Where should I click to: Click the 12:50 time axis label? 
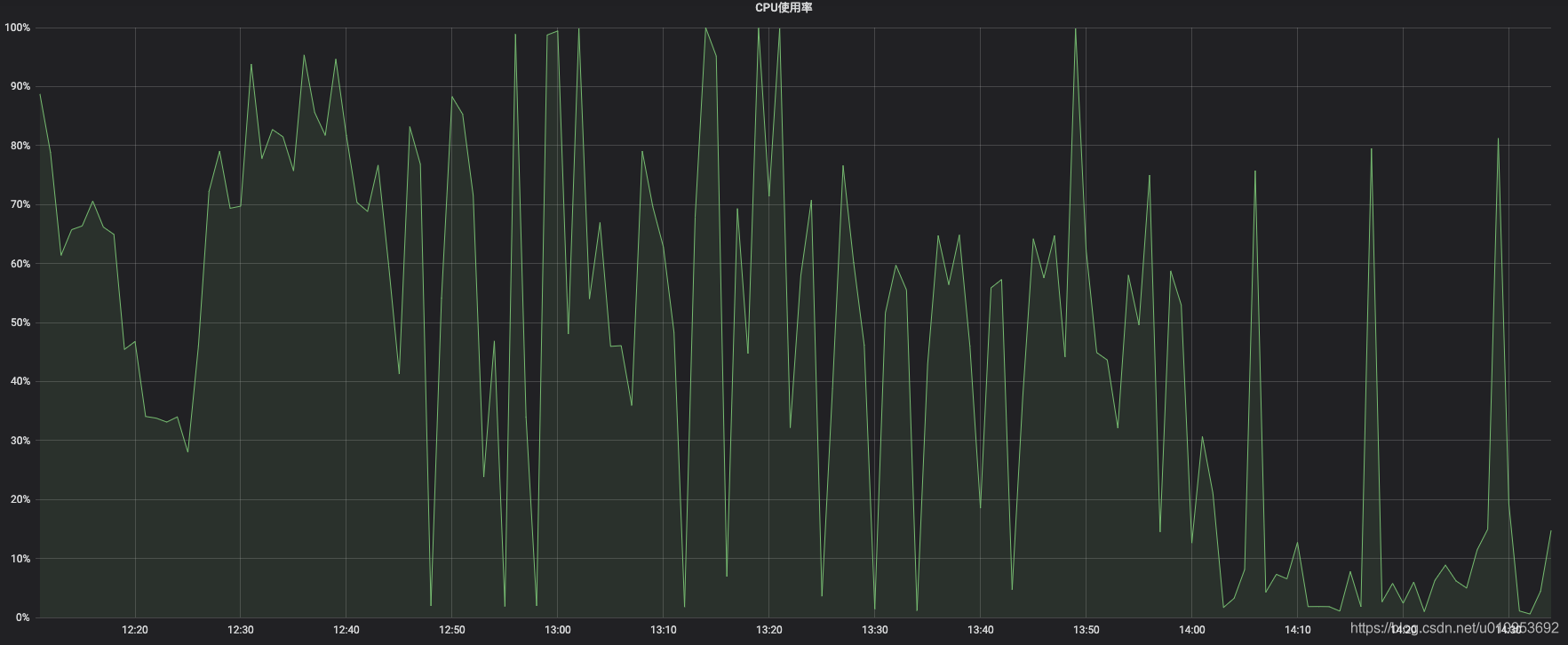[x=452, y=630]
